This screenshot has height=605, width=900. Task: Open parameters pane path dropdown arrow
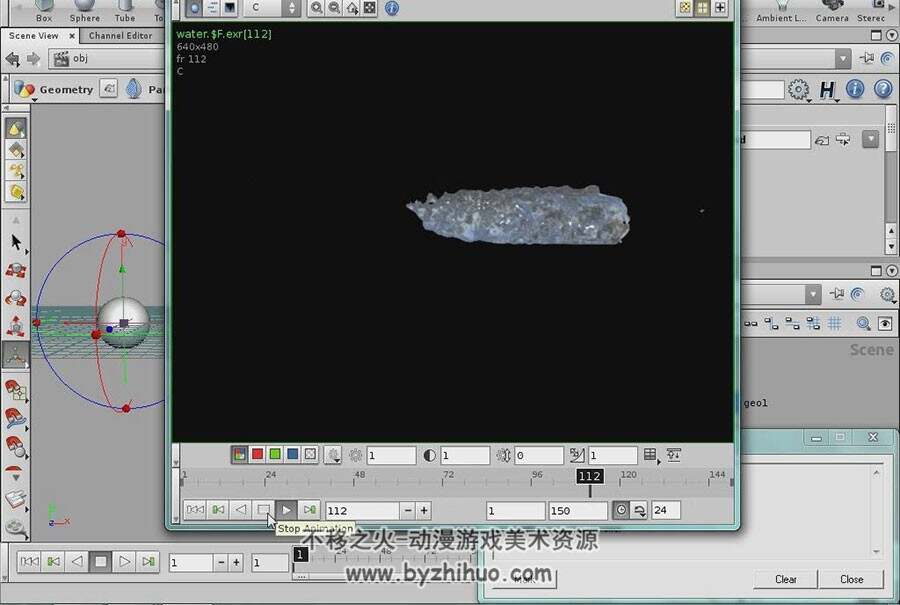coord(843,59)
